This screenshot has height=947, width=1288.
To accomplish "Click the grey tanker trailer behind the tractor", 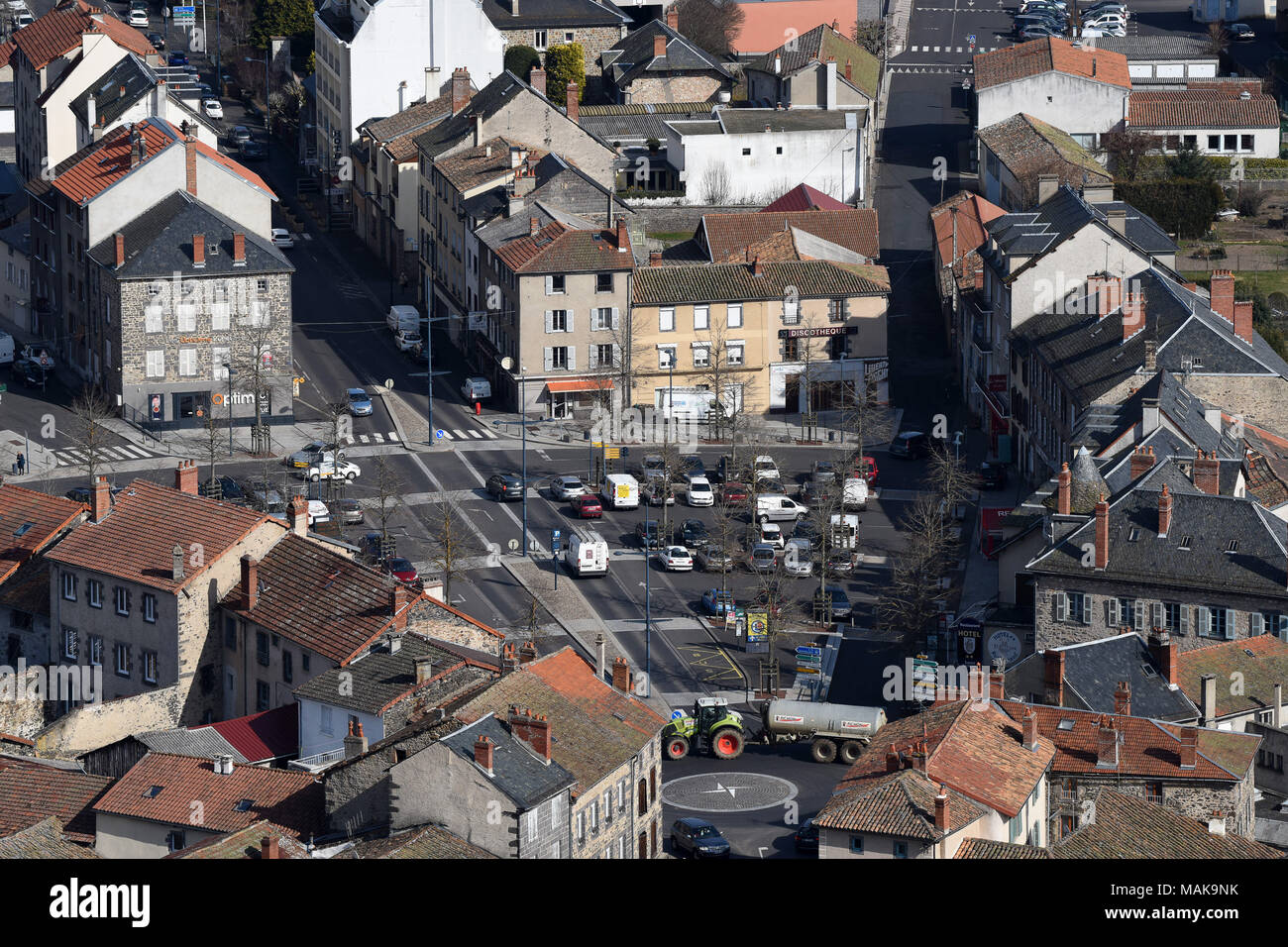I will [x=824, y=728].
